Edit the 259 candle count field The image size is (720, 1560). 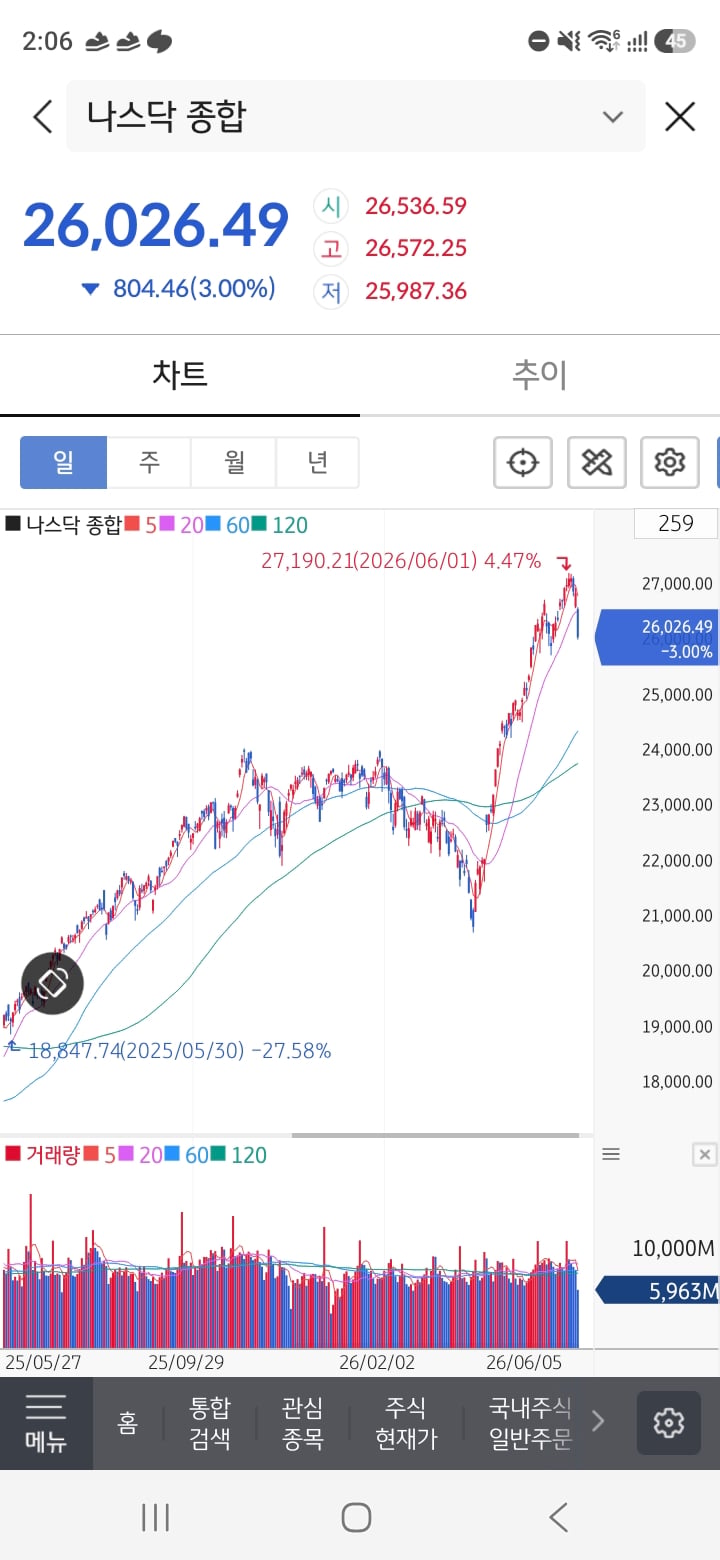(676, 523)
